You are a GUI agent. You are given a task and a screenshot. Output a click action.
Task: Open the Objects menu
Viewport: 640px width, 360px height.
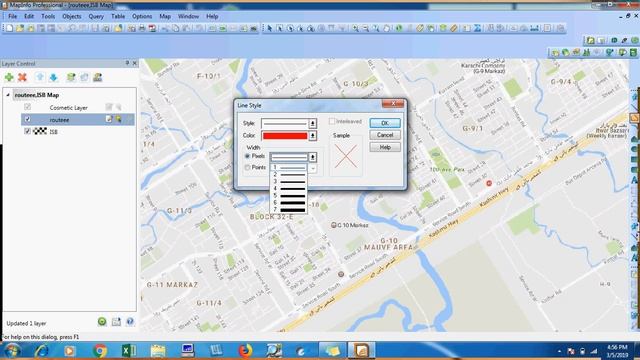(72, 16)
